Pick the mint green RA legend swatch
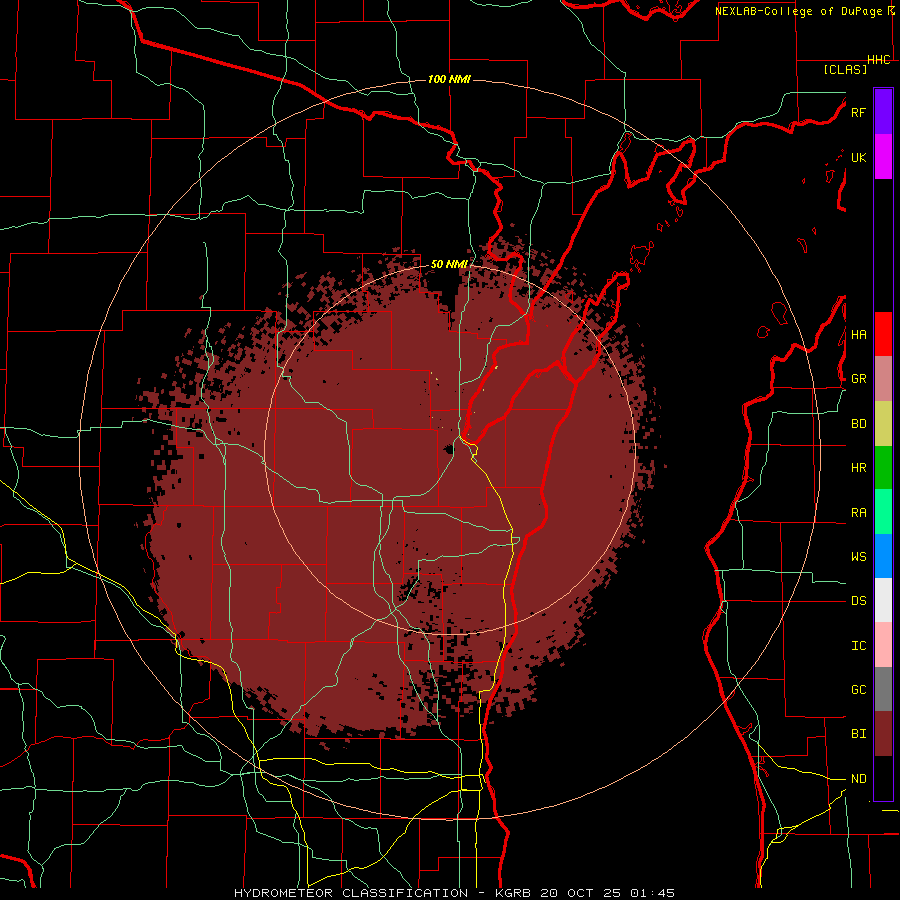 click(883, 512)
